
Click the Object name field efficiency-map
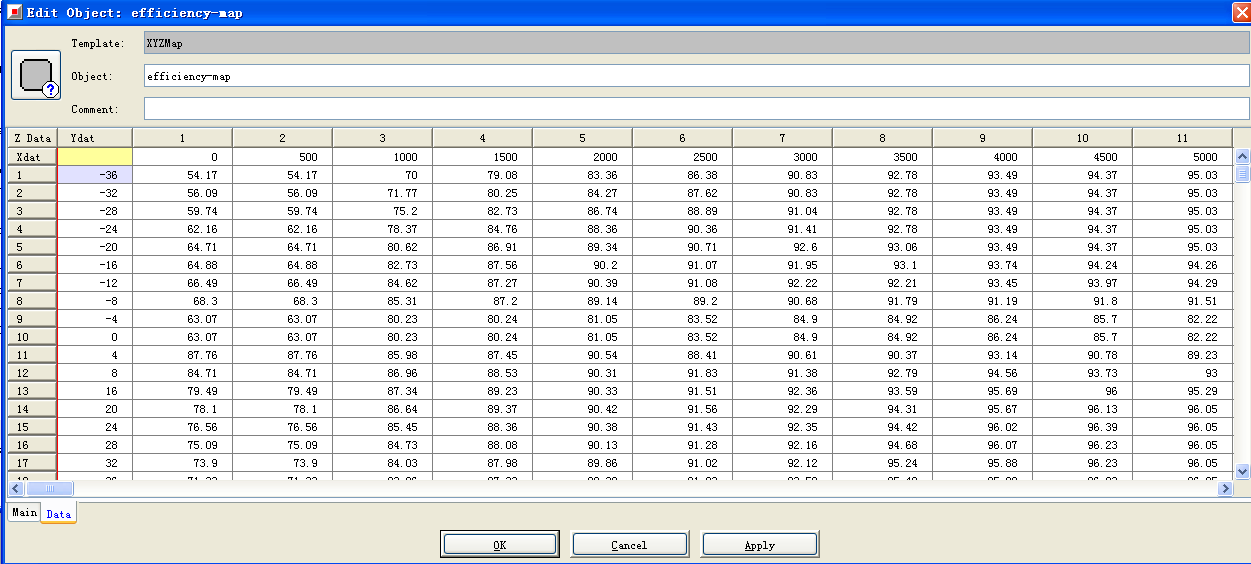pyautogui.click(x=696, y=76)
